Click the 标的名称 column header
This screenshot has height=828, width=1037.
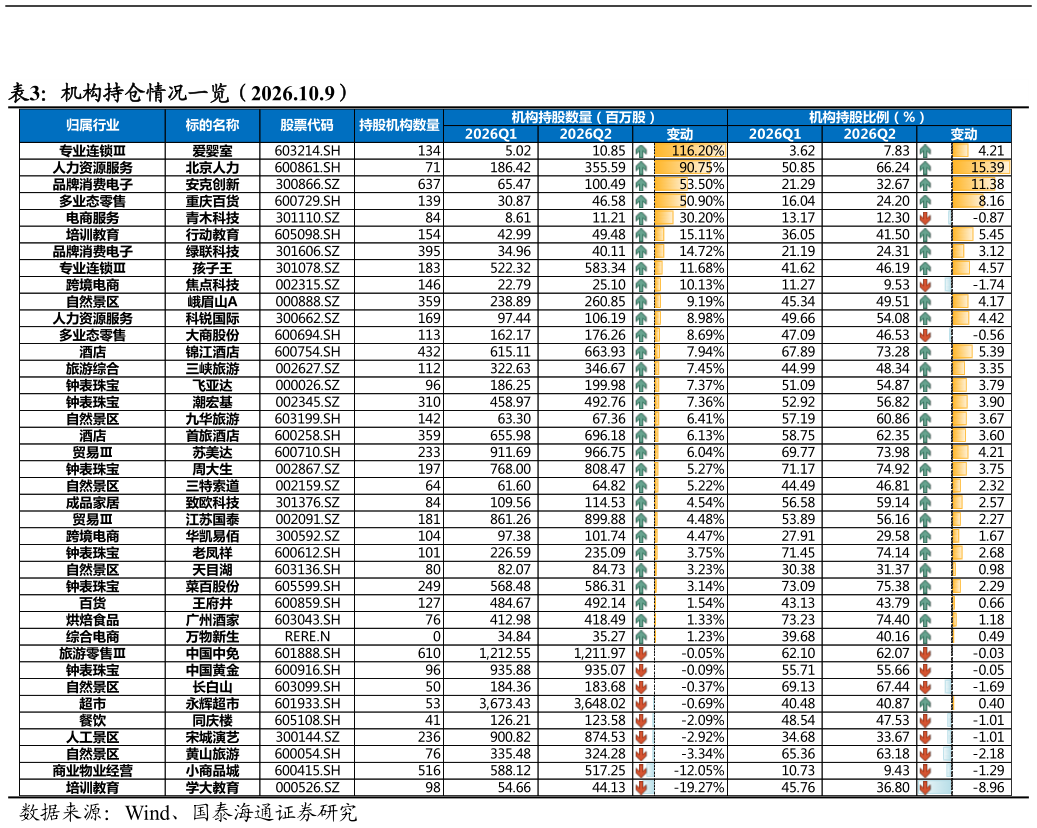[212, 126]
